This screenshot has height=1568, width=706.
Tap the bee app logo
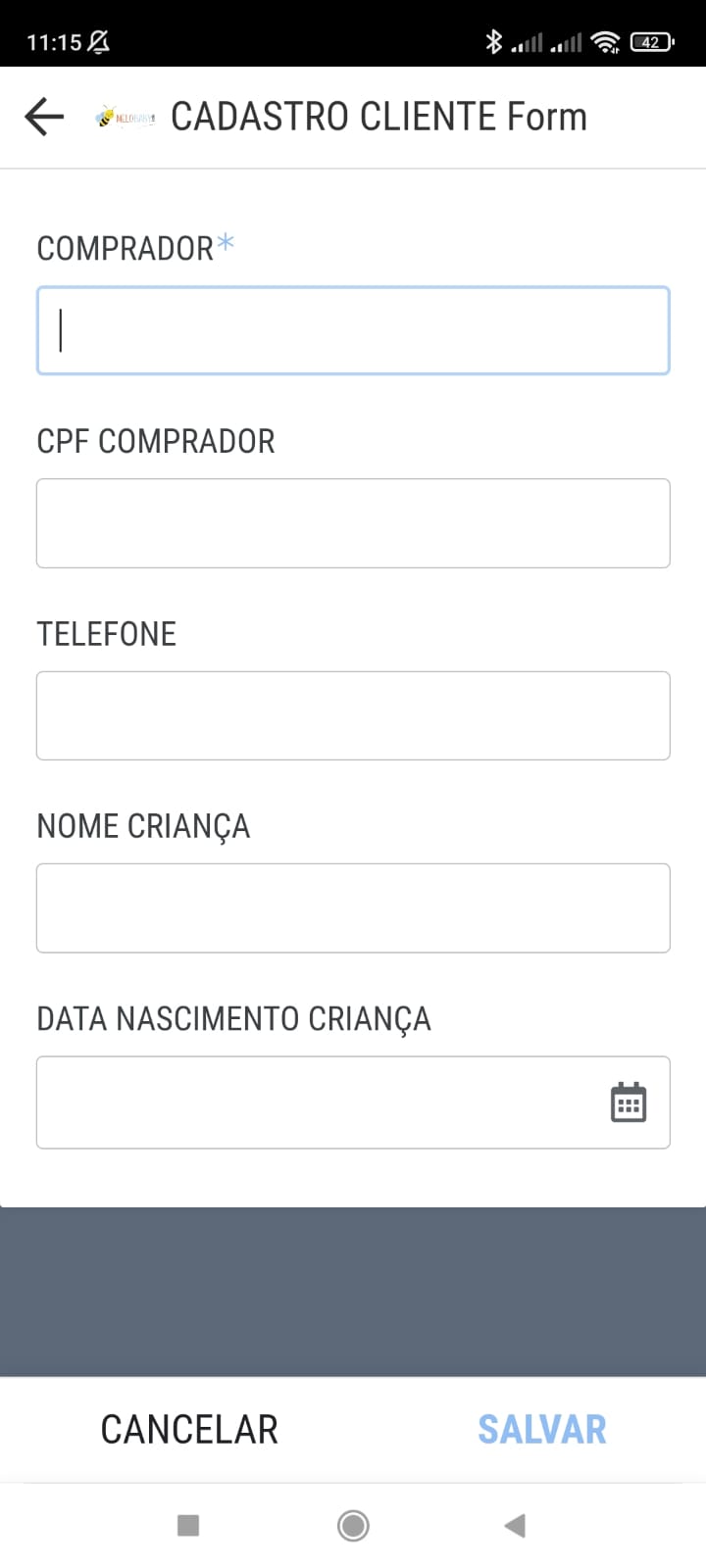[125, 118]
